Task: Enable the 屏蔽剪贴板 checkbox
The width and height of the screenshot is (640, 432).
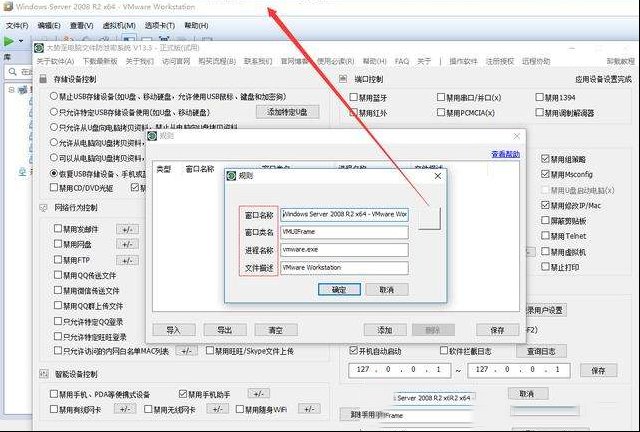Action: point(545,220)
